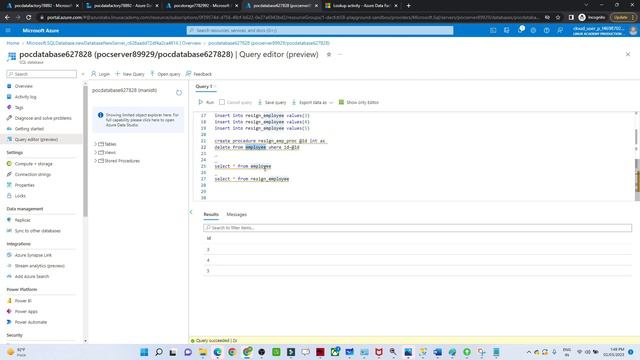The width and height of the screenshot is (640, 360).
Task: Open the Azure notifications bell
Action: pos(520,31)
